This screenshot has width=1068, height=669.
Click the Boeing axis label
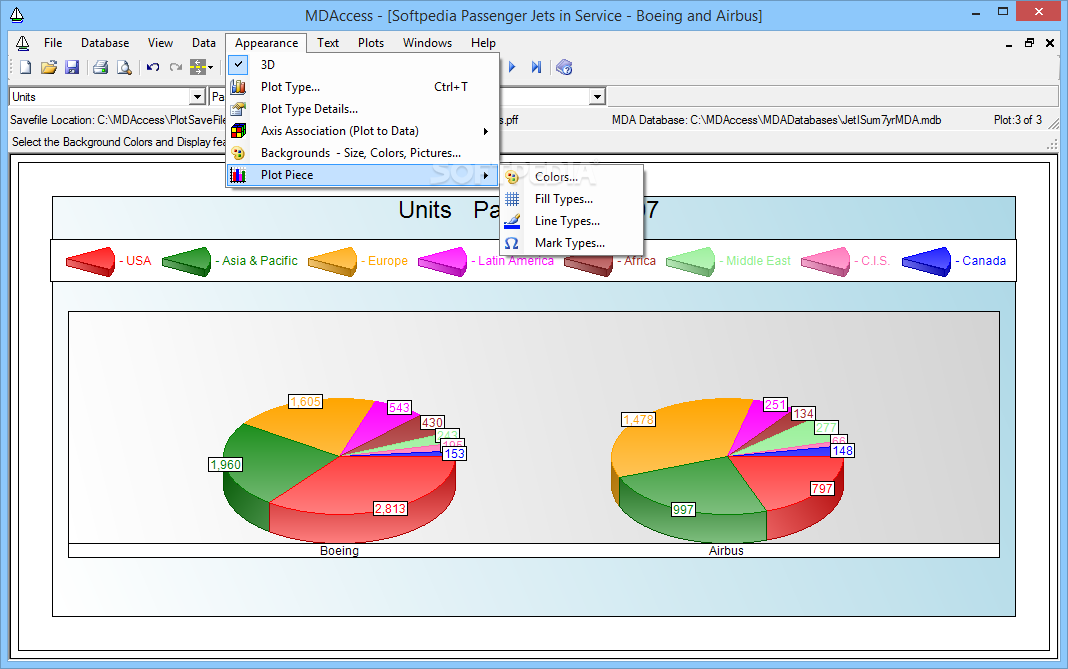click(339, 550)
